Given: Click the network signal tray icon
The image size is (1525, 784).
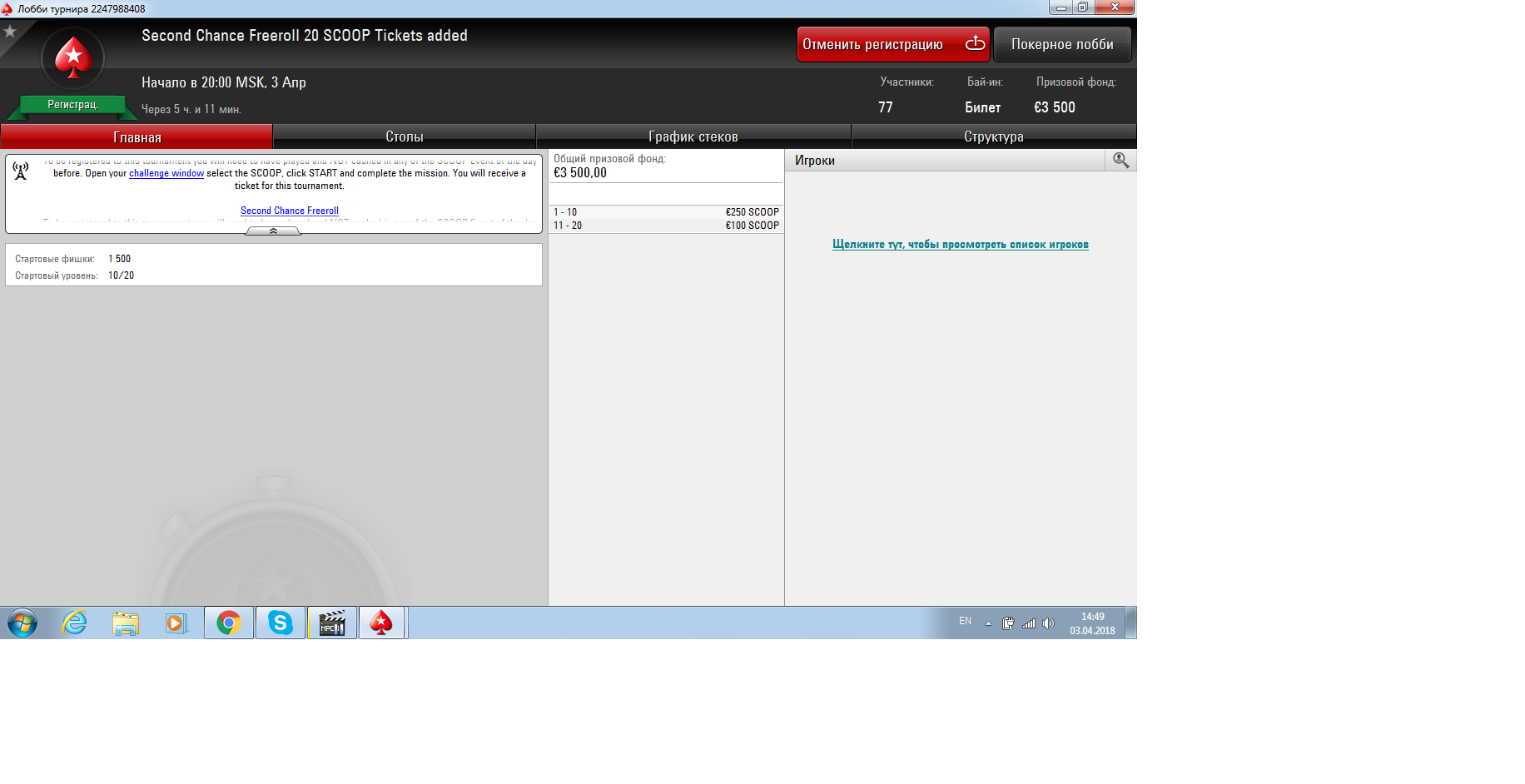Looking at the screenshot, I should point(1029,623).
